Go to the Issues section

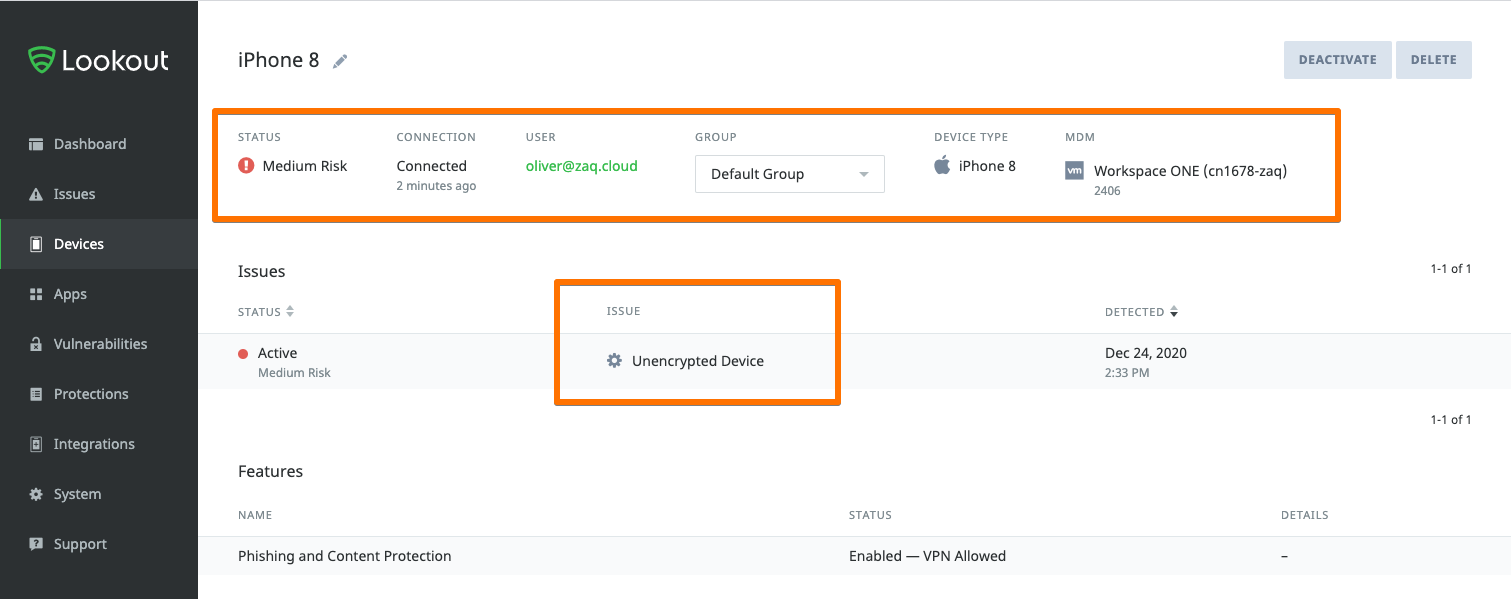click(x=99, y=194)
